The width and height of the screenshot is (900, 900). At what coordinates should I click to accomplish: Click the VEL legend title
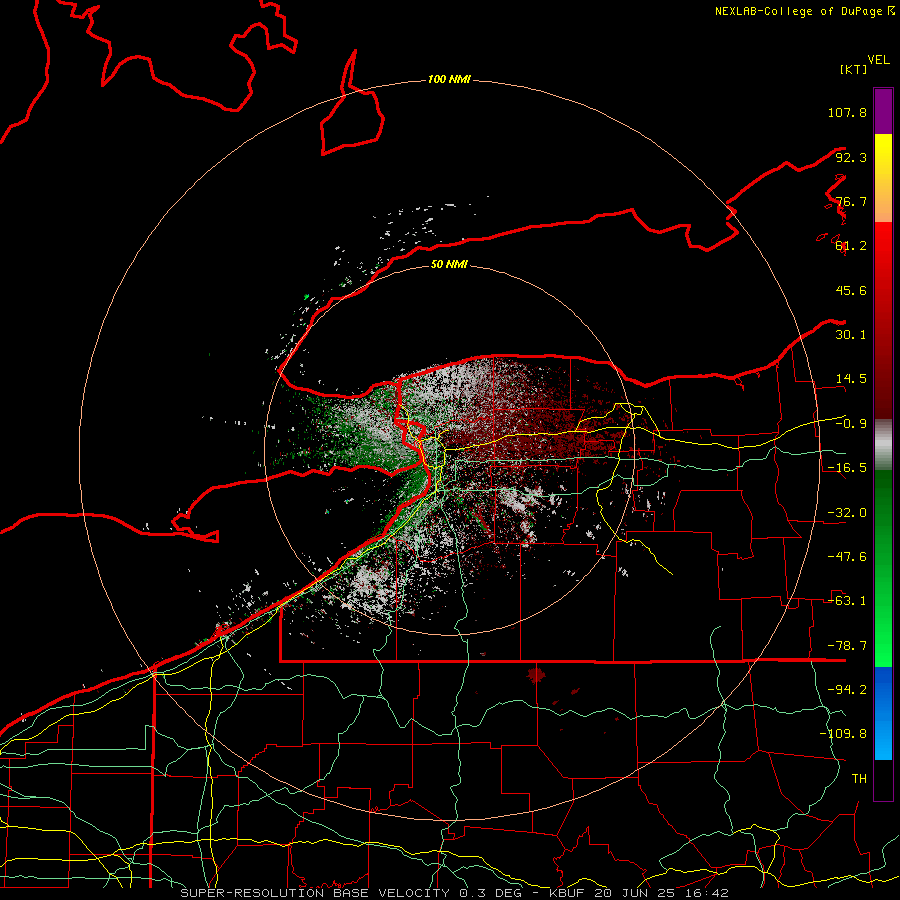point(878,60)
